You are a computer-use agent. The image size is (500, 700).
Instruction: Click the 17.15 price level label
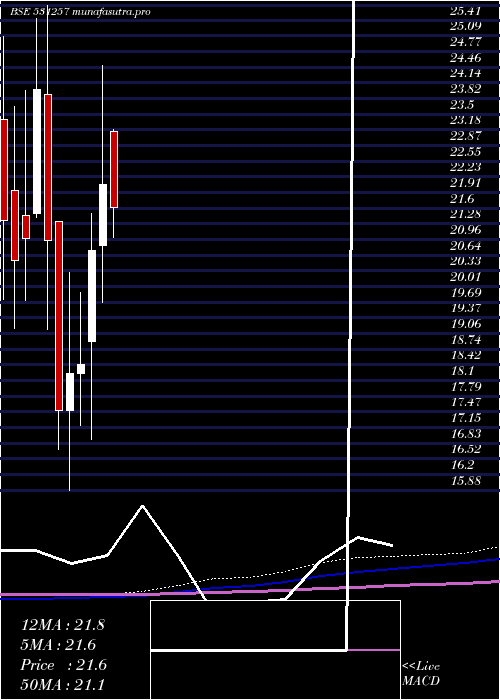(x=465, y=417)
